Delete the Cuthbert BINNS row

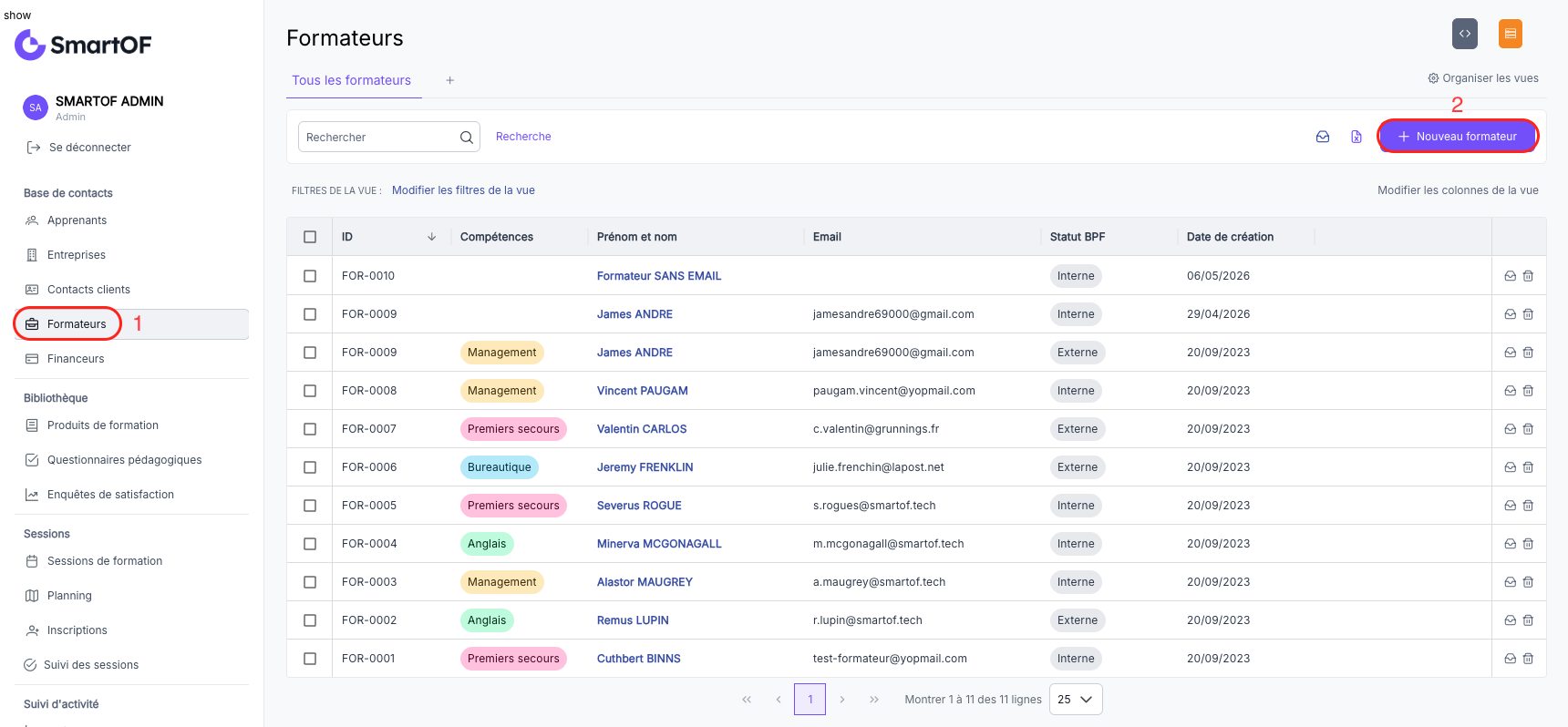(x=1528, y=659)
